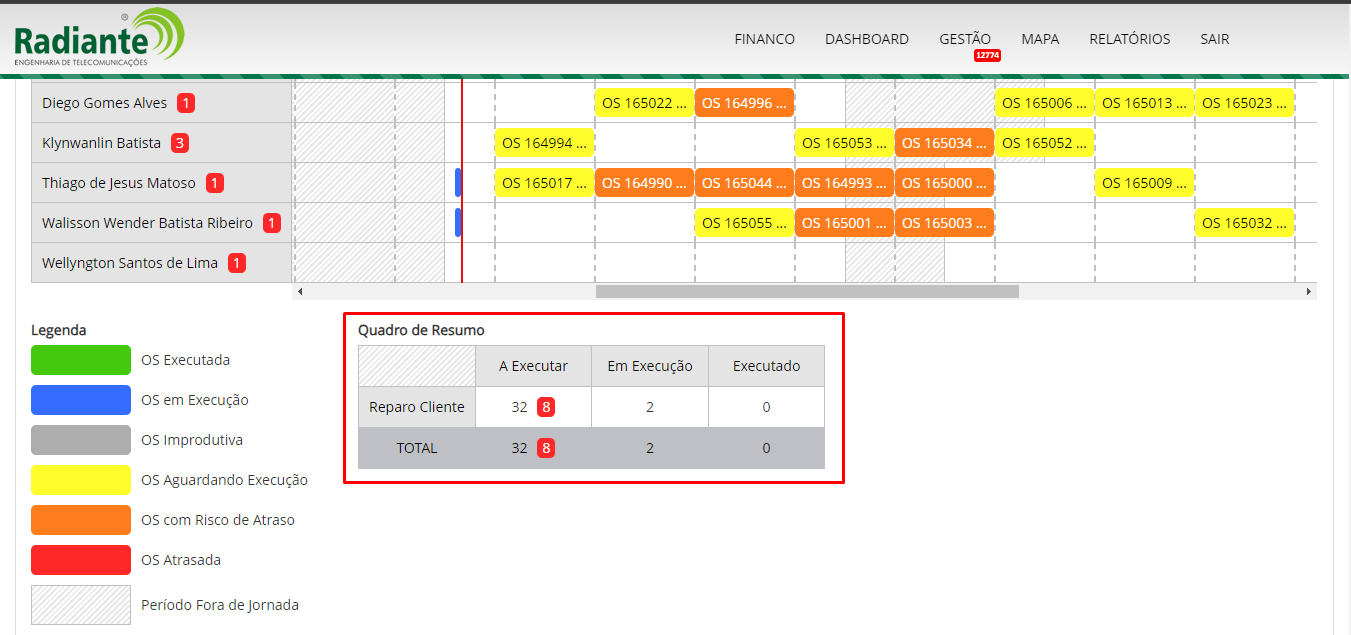The image size is (1351, 635).
Task: Click the green OS Executada legend swatch
Action: pyautogui.click(x=81, y=360)
